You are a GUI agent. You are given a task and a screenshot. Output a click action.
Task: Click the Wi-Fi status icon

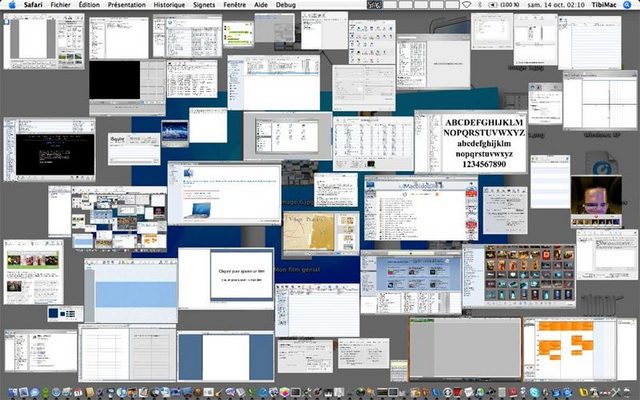466,5
